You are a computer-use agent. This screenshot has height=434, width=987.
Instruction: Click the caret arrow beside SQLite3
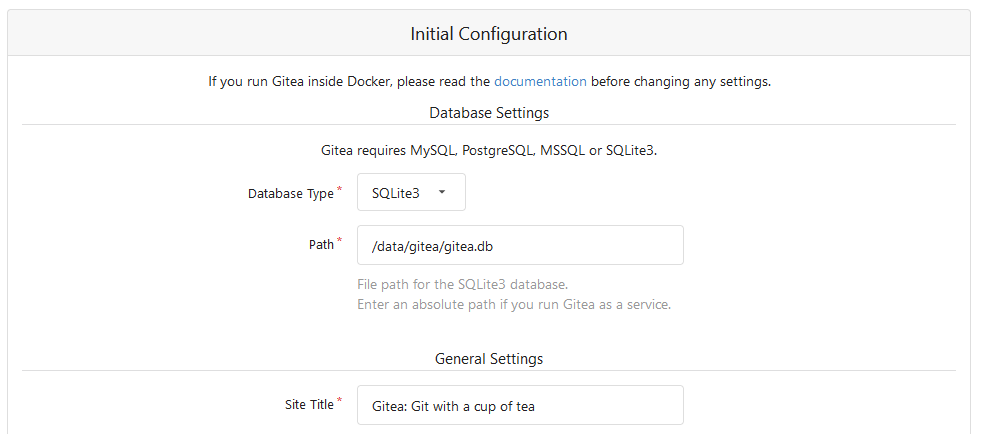click(442, 193)
